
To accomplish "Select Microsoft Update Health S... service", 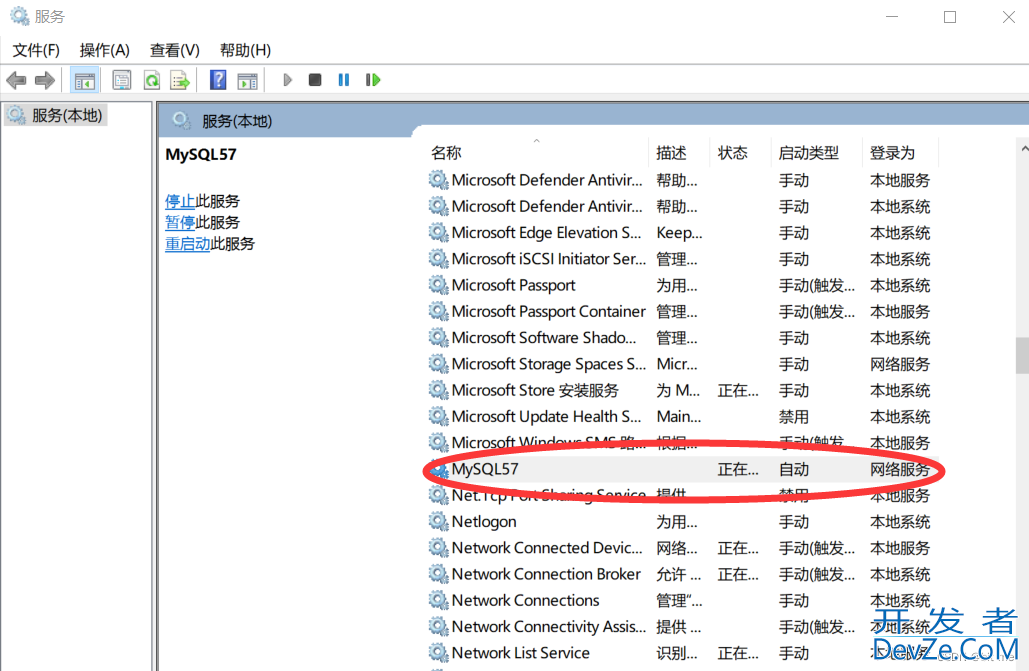I will [682, 416].
